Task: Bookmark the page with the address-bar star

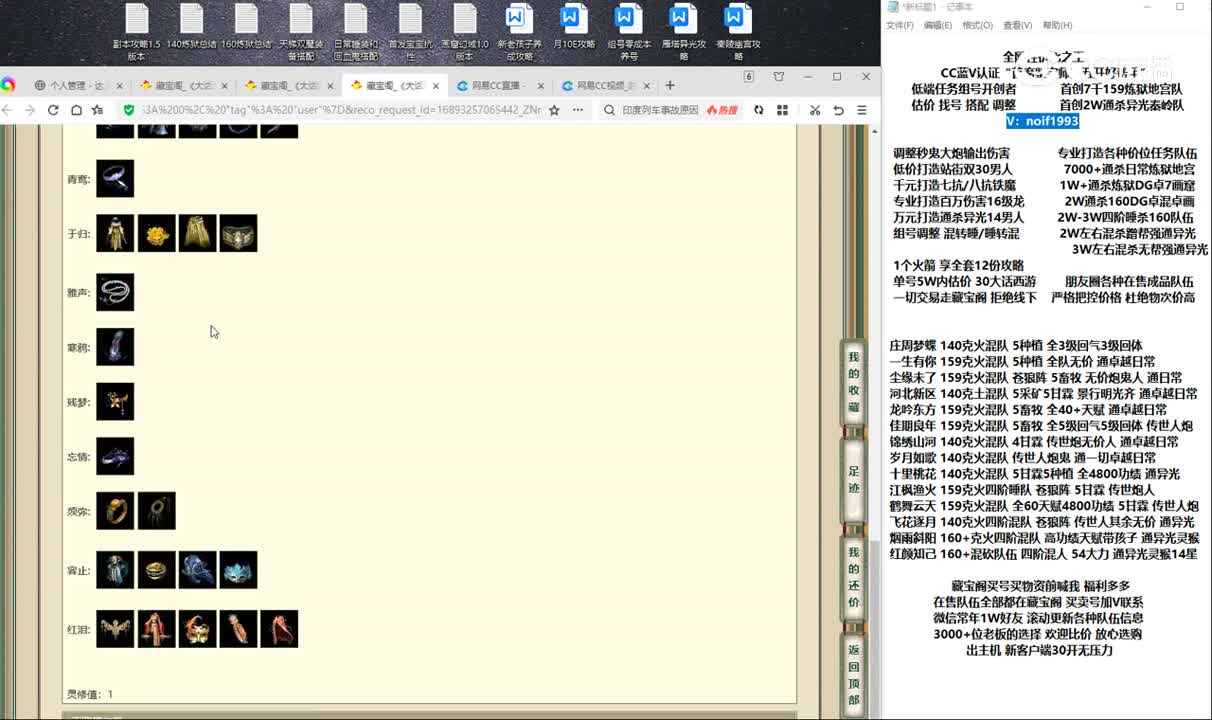Action: (x=554, y=110)
